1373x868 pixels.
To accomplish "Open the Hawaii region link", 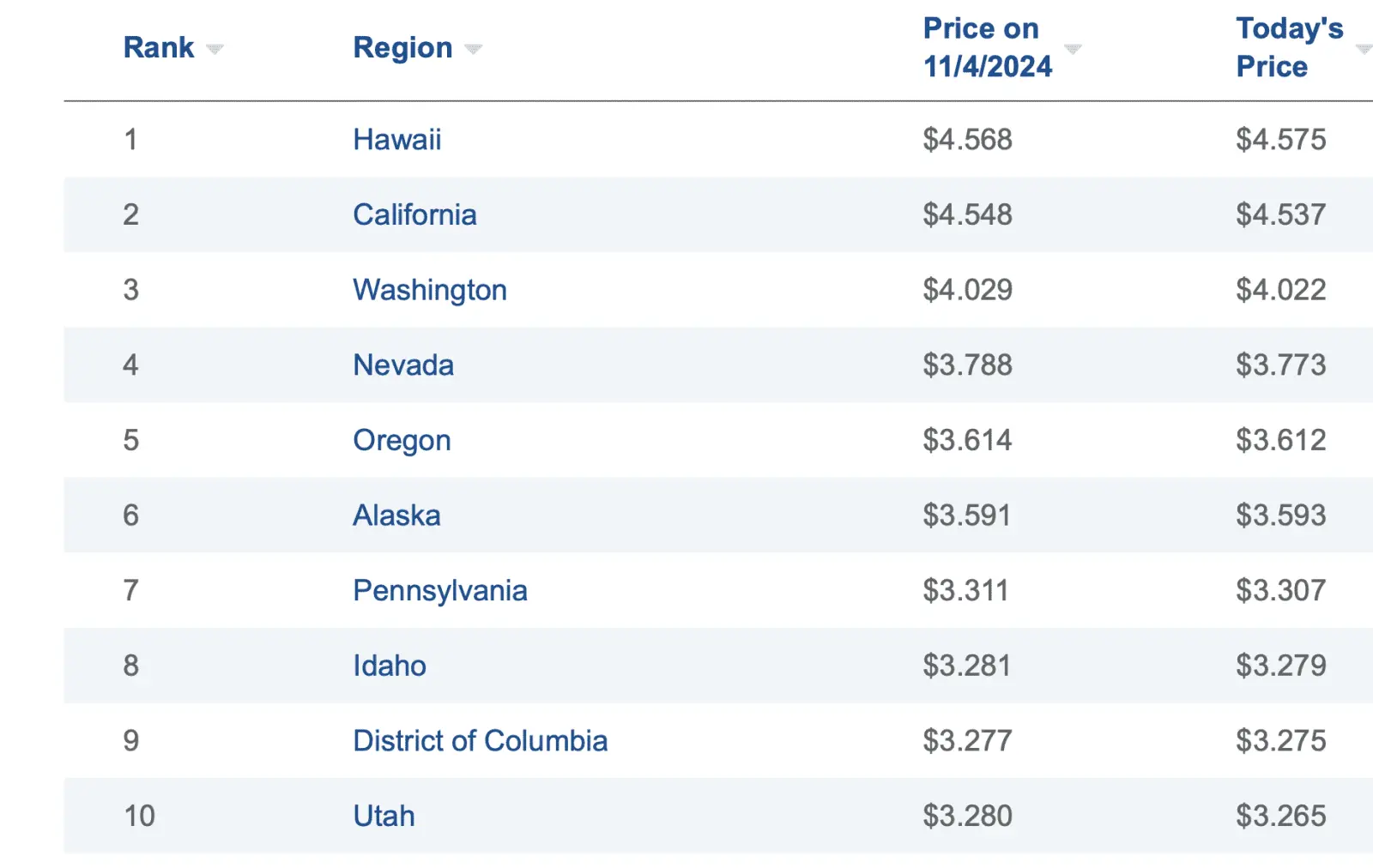I will tap(396, 140).
